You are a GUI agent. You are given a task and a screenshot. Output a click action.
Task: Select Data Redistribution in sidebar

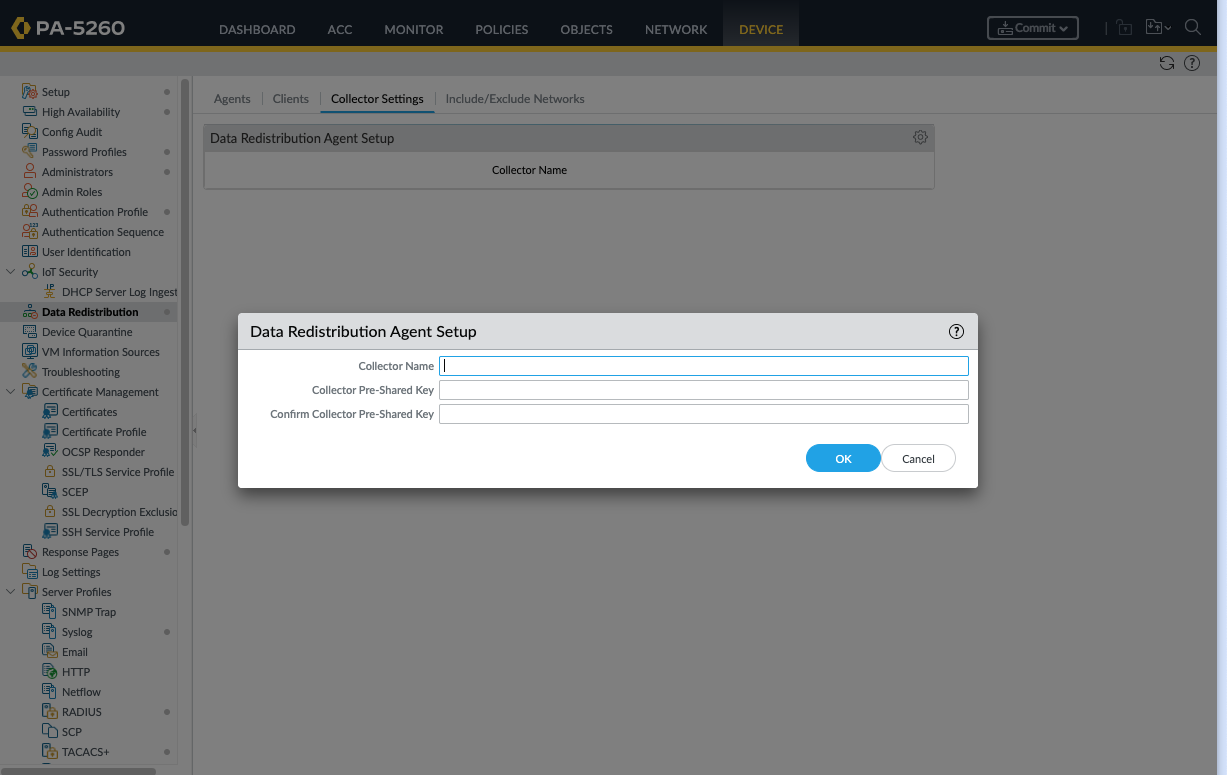pyautogui.click(x=89, y=312)
